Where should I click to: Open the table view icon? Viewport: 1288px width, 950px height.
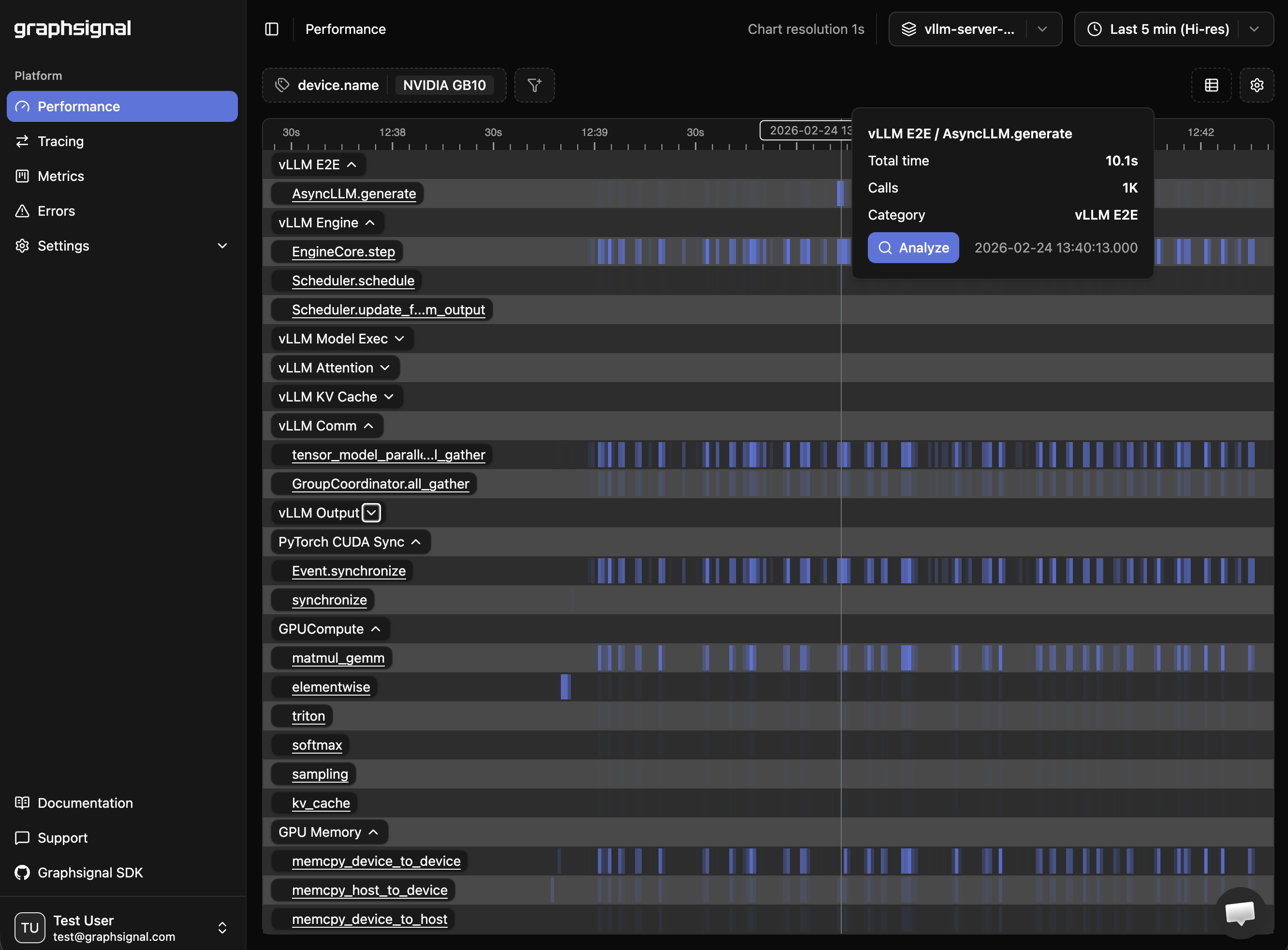point(1211,85)
